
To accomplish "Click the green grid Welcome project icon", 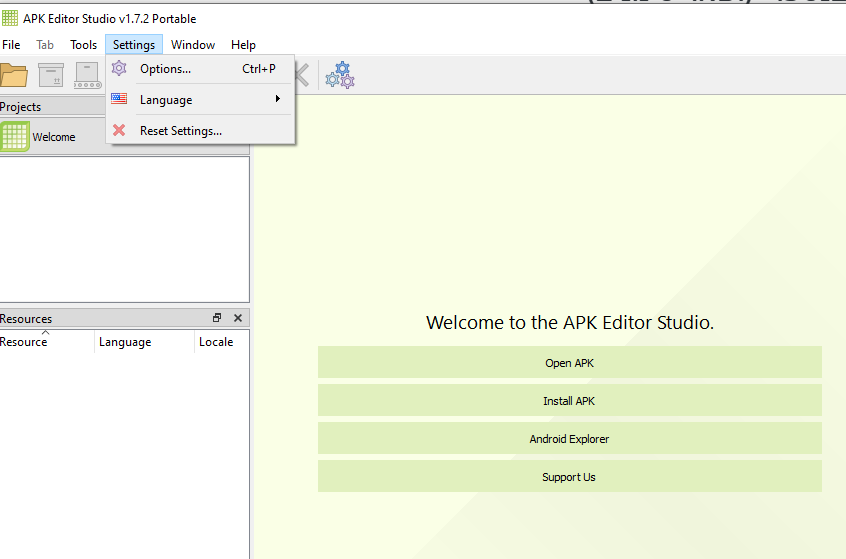I will tap(15, 137).
